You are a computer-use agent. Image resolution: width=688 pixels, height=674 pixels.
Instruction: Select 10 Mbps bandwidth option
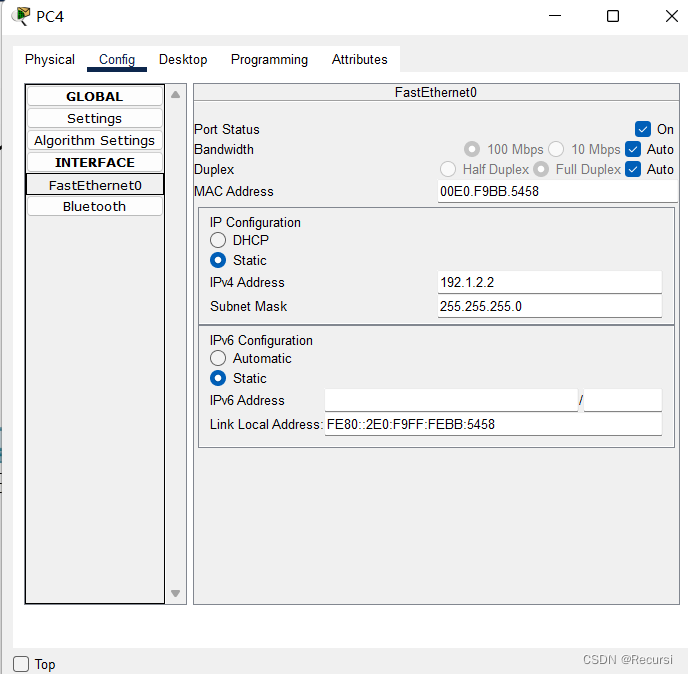click(556, 149)
